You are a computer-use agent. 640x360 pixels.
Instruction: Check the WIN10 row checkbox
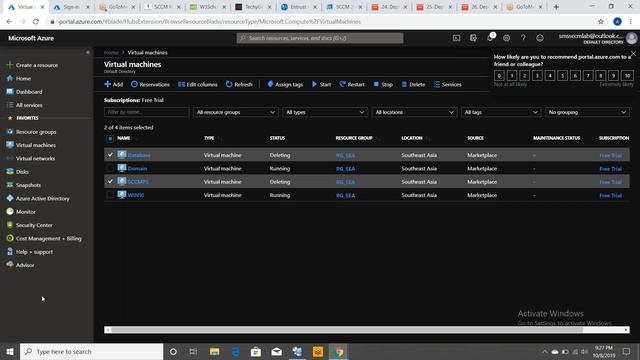(x=110, y=195)
